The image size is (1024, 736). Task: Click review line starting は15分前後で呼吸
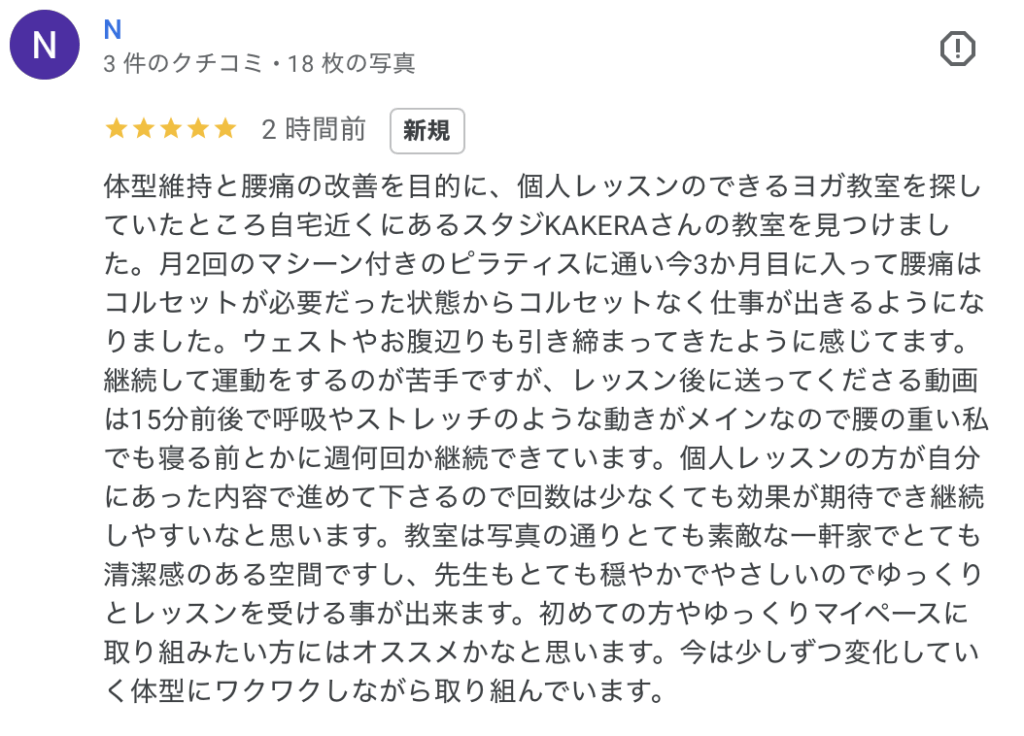click(x=546, y=419)
